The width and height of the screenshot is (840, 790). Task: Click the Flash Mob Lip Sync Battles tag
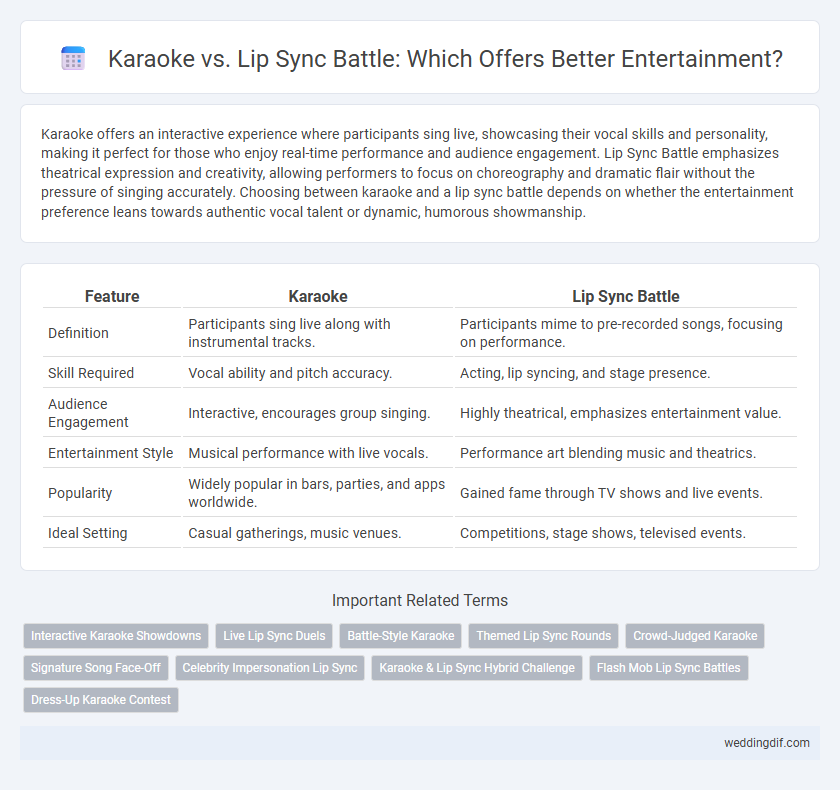(669, 668)
